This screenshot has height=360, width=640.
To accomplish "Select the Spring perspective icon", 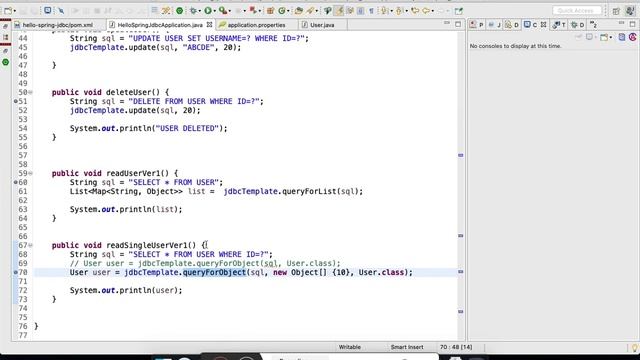I will [x=630, y=11].
